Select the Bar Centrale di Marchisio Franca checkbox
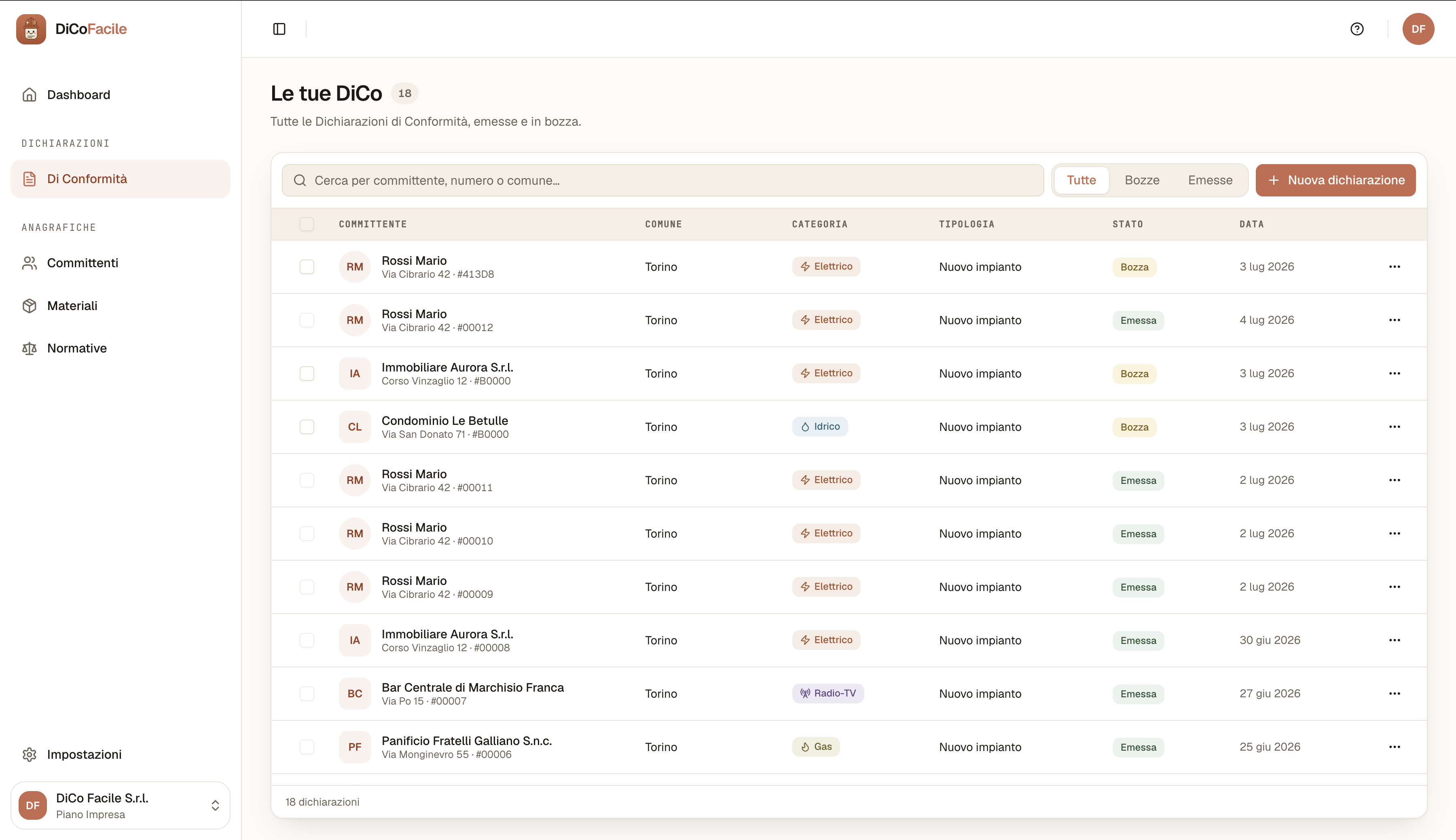Screen dimensions: 1456x840 307,693
